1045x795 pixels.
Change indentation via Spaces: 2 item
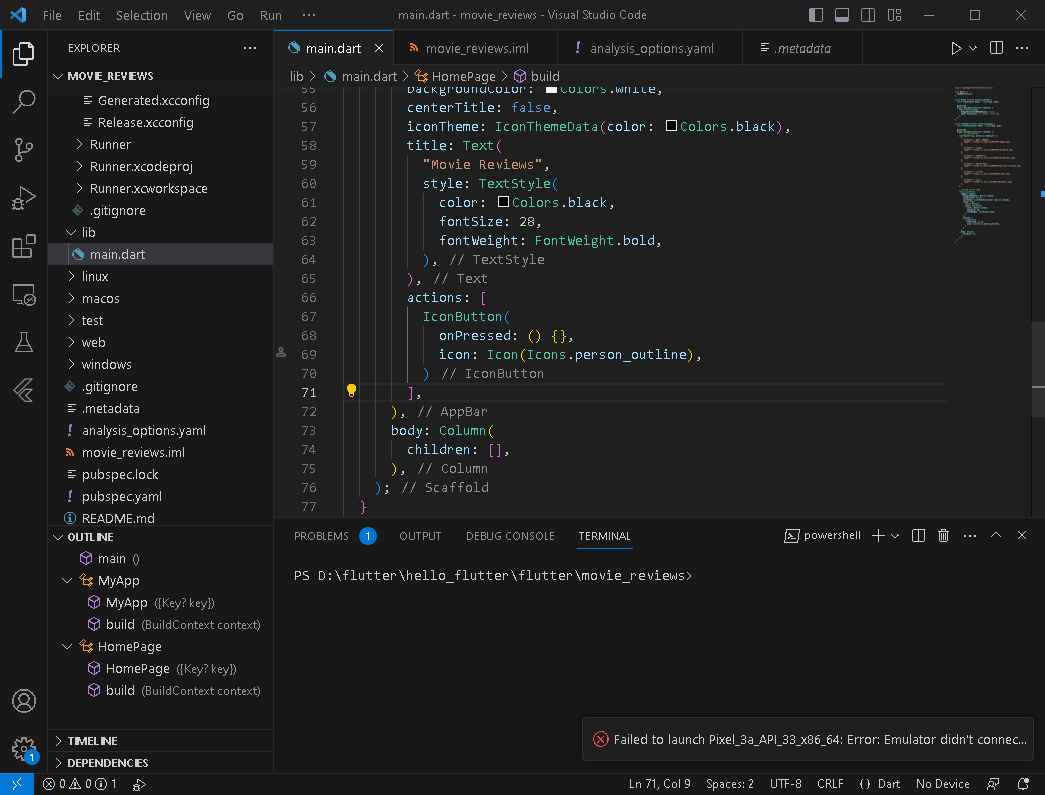point(730,784)
